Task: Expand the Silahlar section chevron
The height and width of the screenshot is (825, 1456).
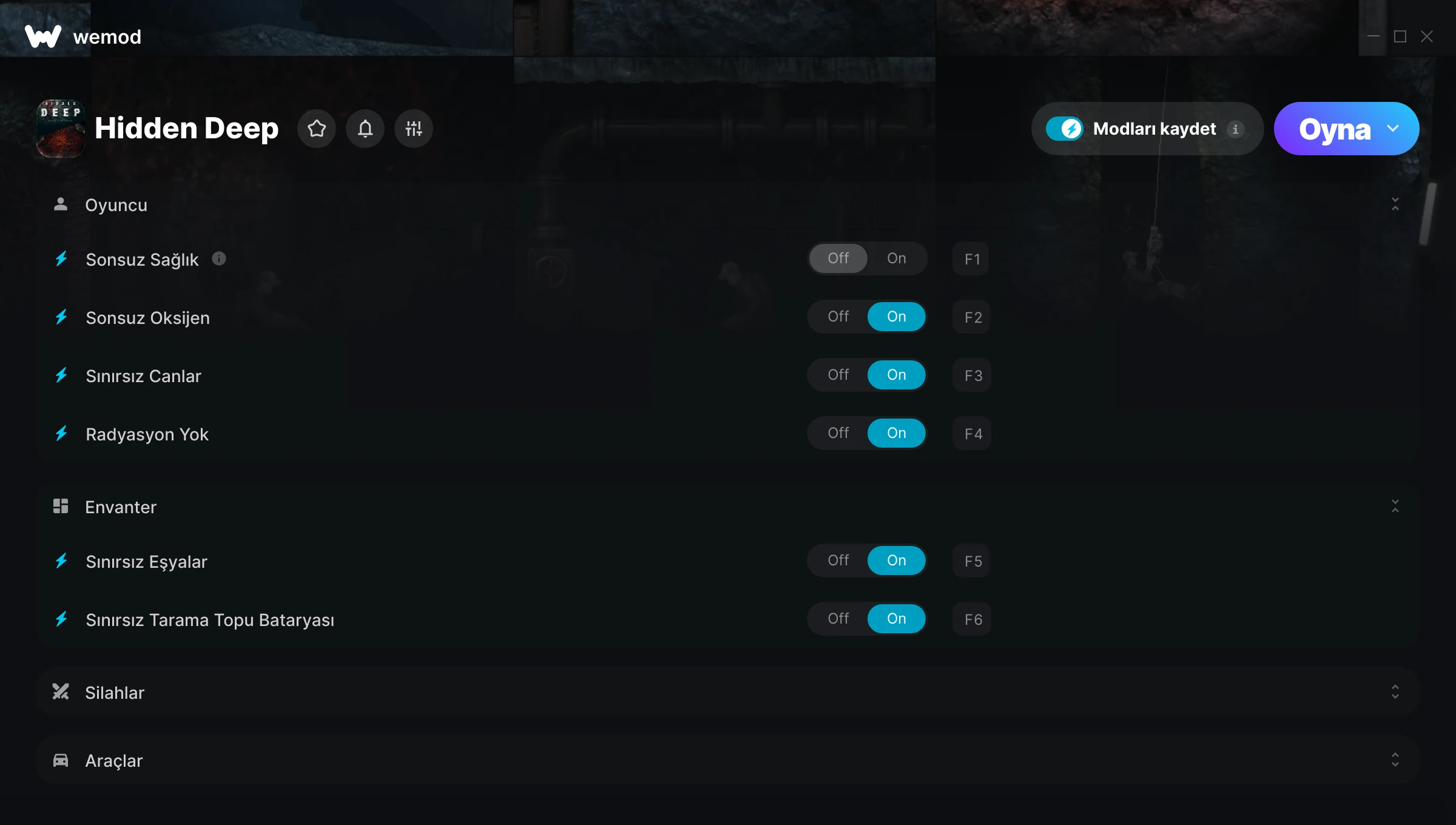Action: tap(1395, 692)
